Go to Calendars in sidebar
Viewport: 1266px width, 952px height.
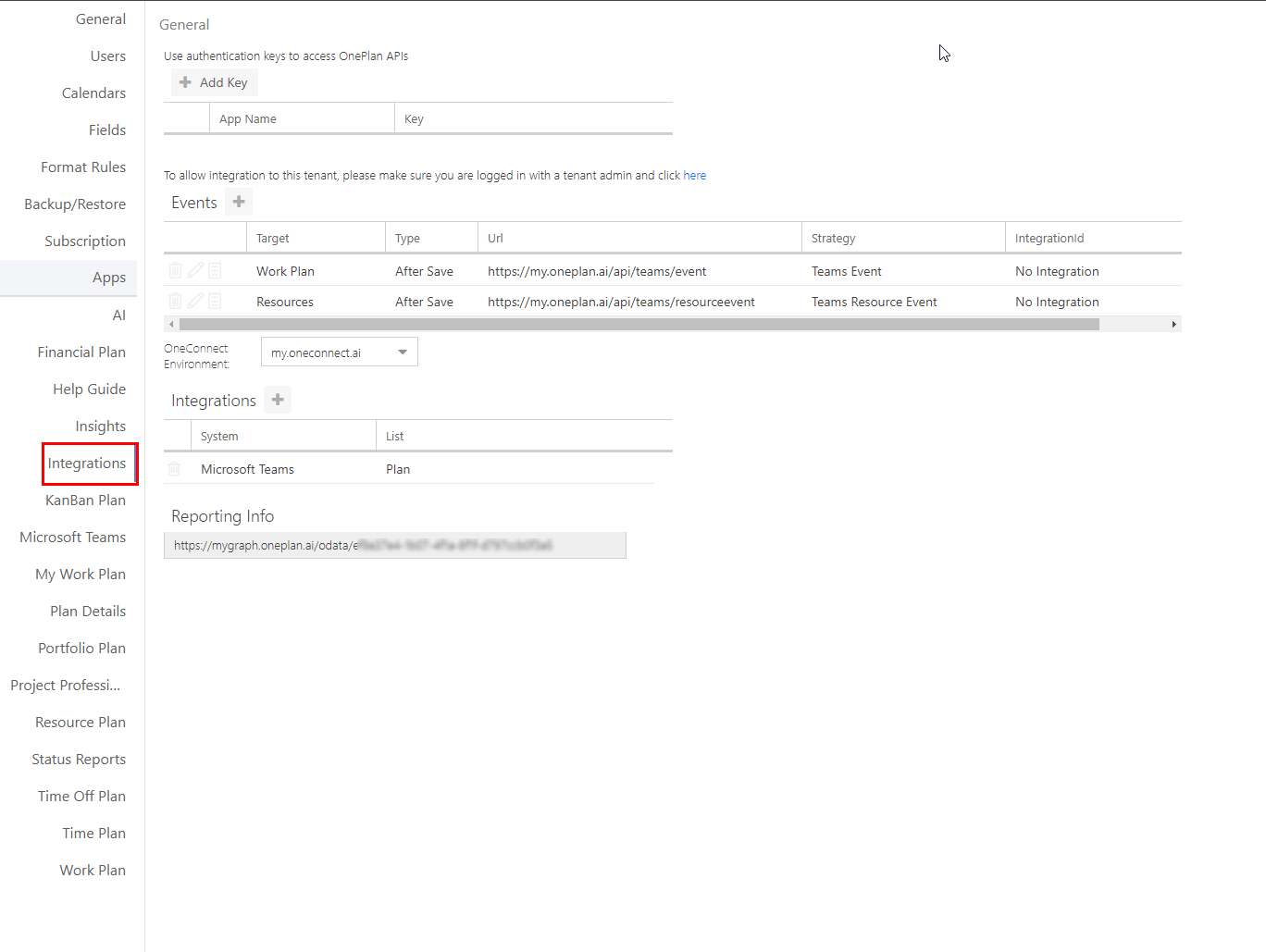[x=93, y=93]
